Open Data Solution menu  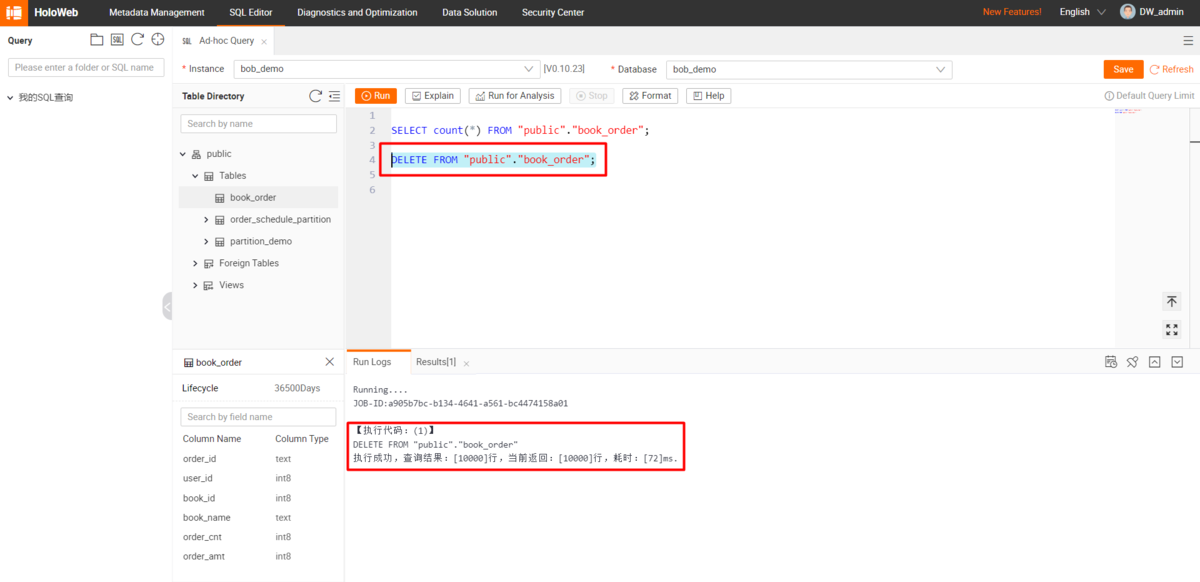click(x=470, y=12)
